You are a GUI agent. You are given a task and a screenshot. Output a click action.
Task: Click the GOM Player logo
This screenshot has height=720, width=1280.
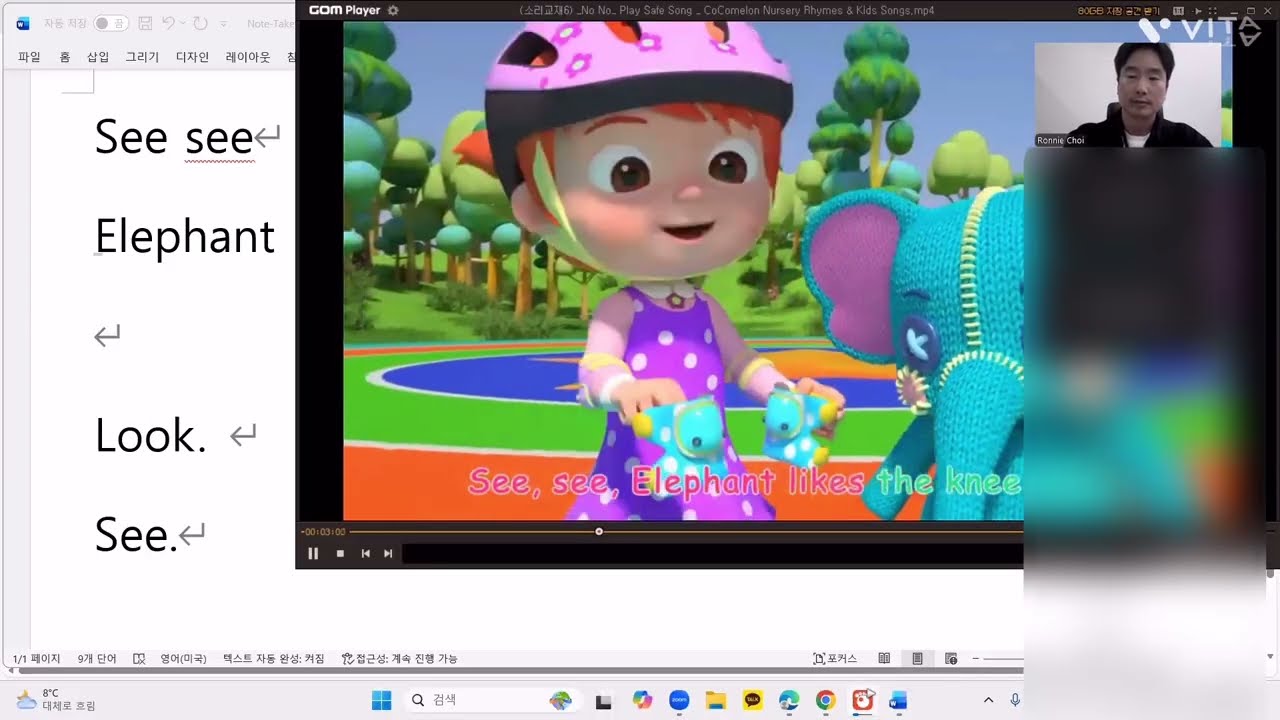coord(344,10)
